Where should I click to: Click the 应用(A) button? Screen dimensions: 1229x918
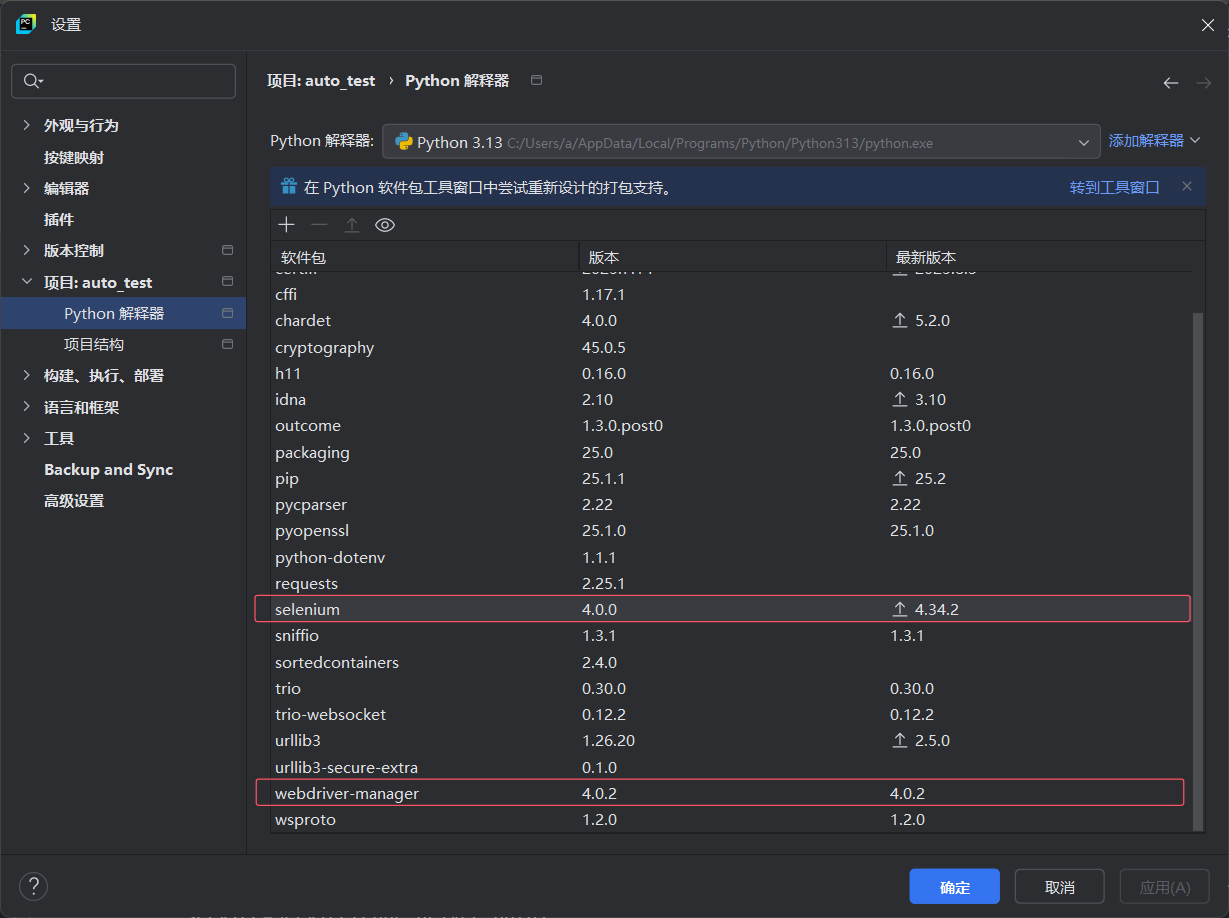coord(1164,887)
